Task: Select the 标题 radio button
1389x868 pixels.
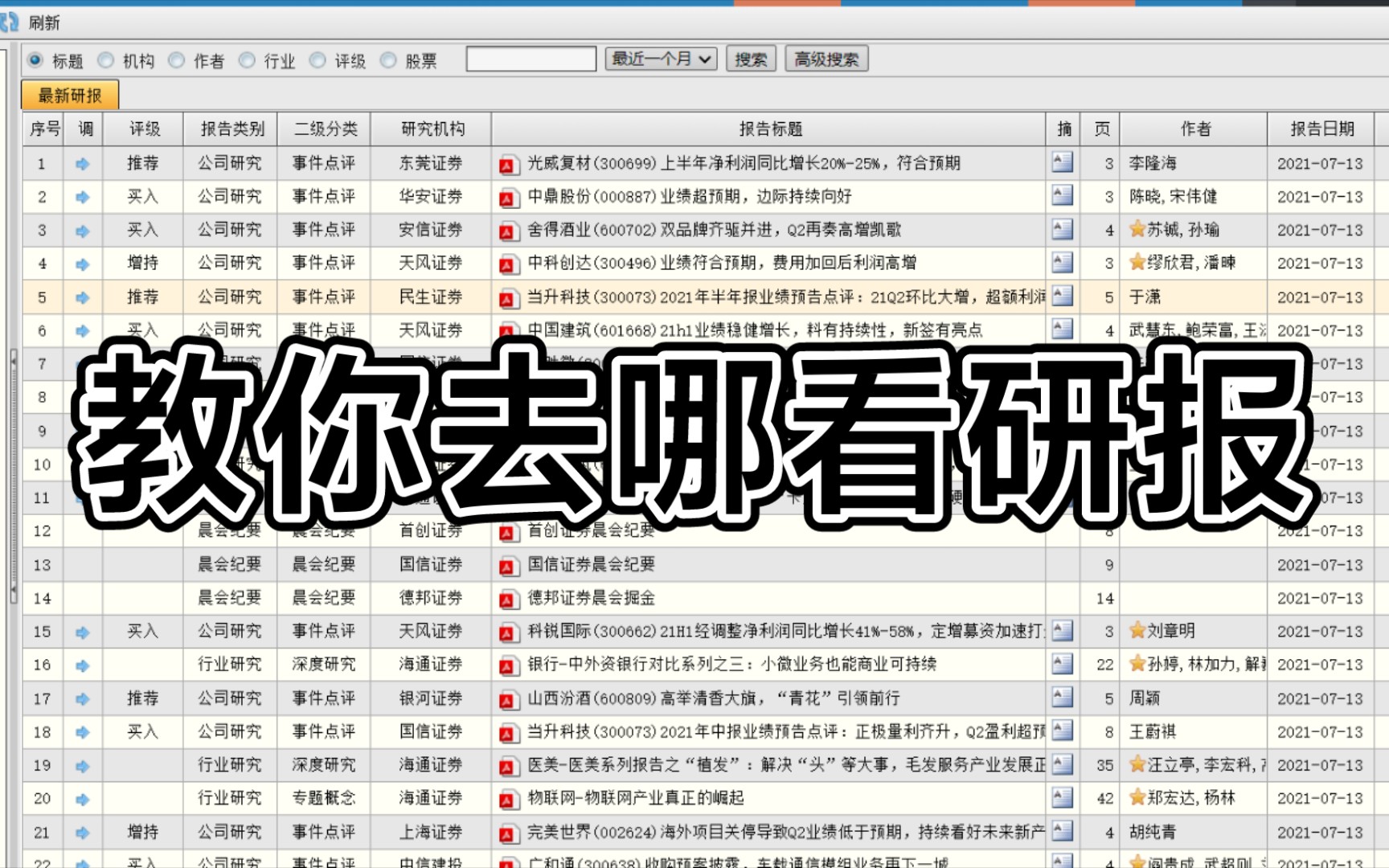Action: (35, 60)
